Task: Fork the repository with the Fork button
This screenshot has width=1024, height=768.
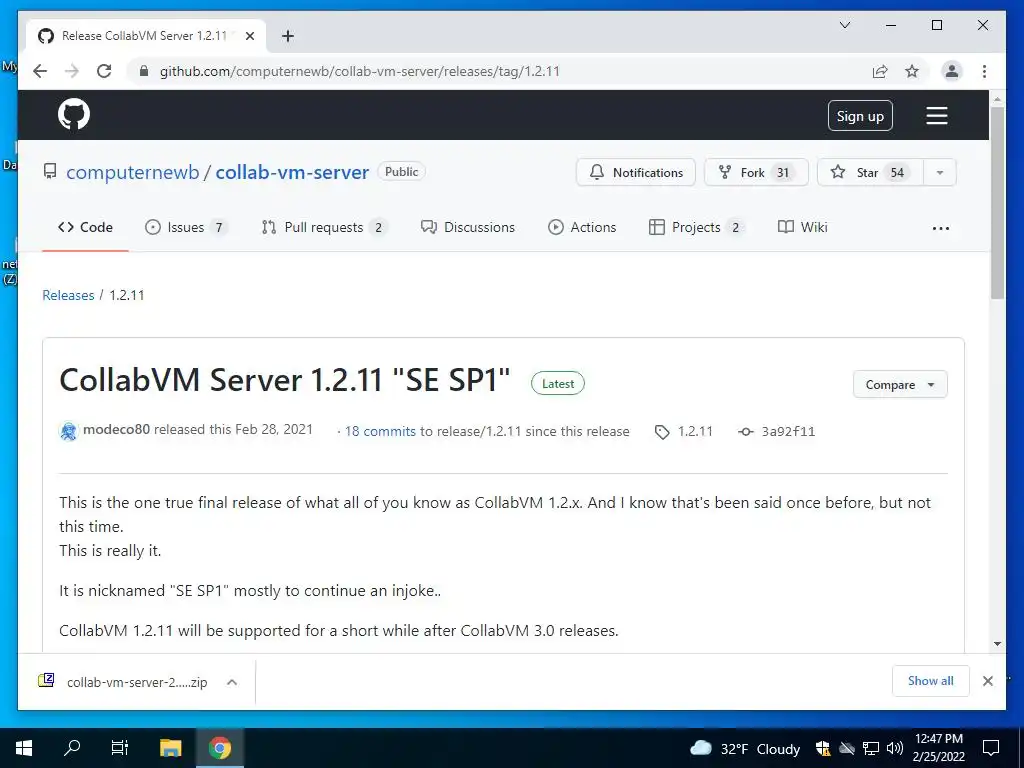Action: point(756,172)
